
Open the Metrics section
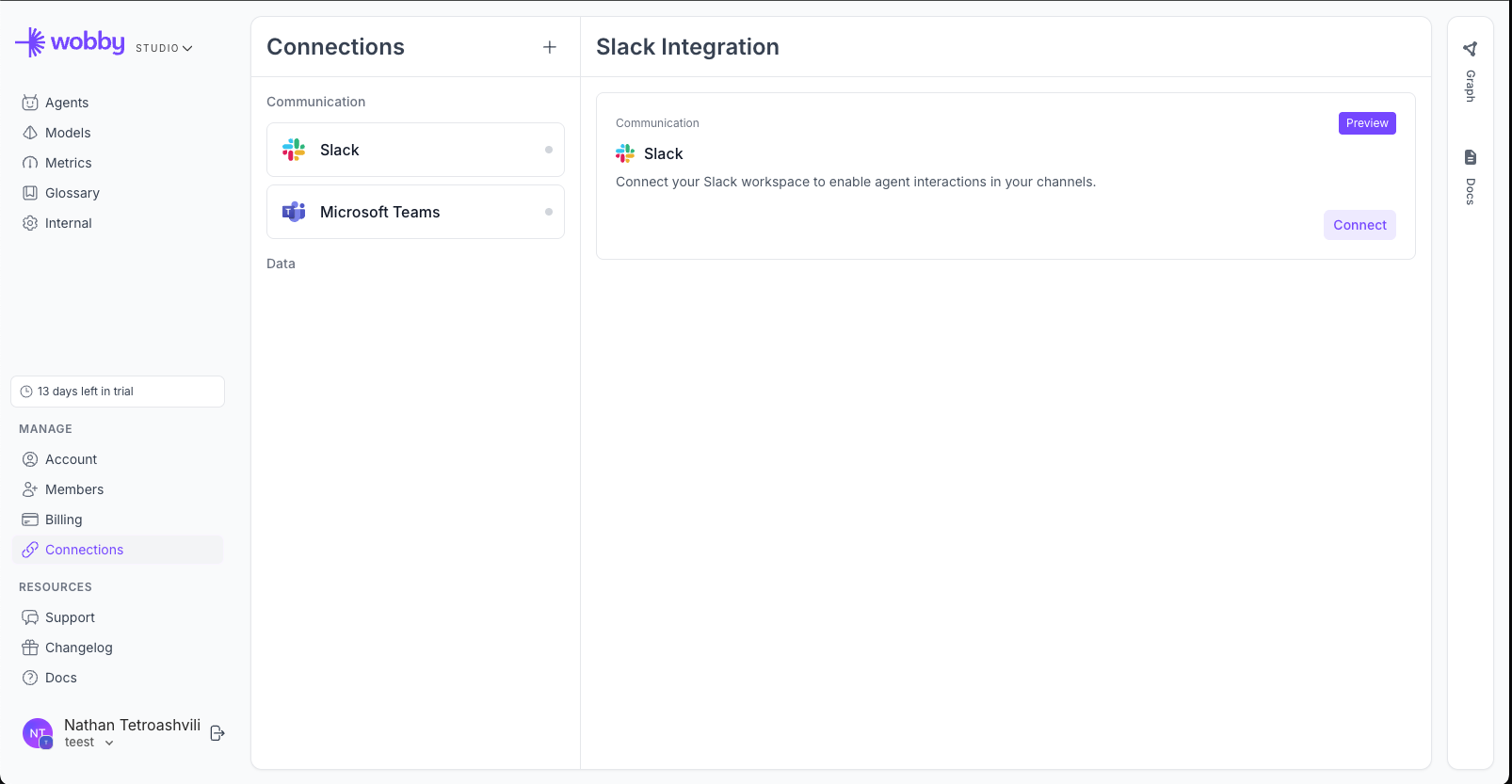68,163
